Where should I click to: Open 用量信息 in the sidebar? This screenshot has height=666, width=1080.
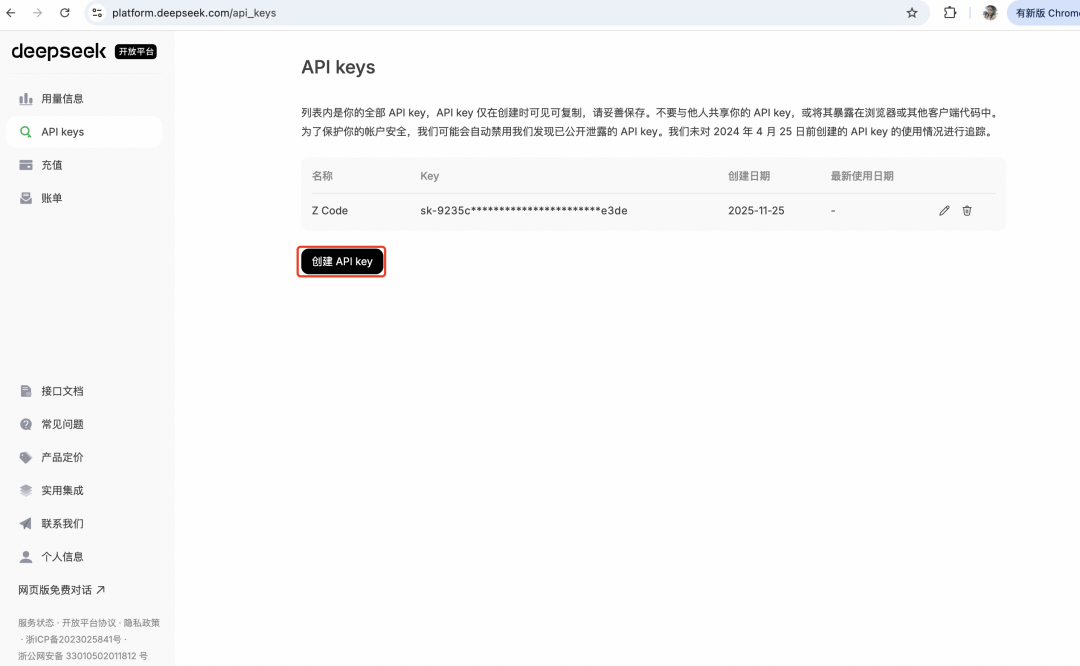[84, 98]
